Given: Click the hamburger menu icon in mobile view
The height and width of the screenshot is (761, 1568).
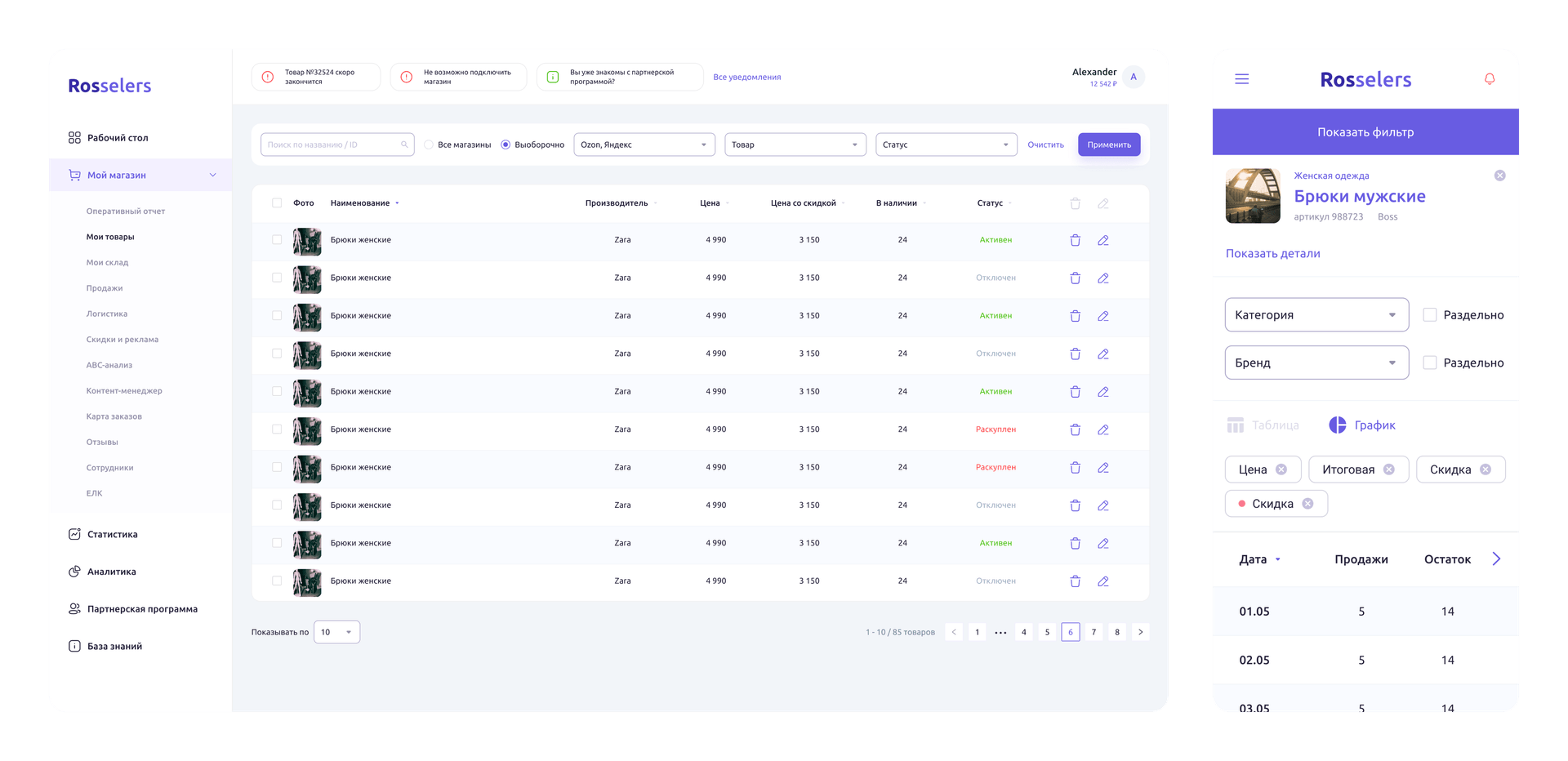Looking at the screenshot, I should coord(1241,79).
